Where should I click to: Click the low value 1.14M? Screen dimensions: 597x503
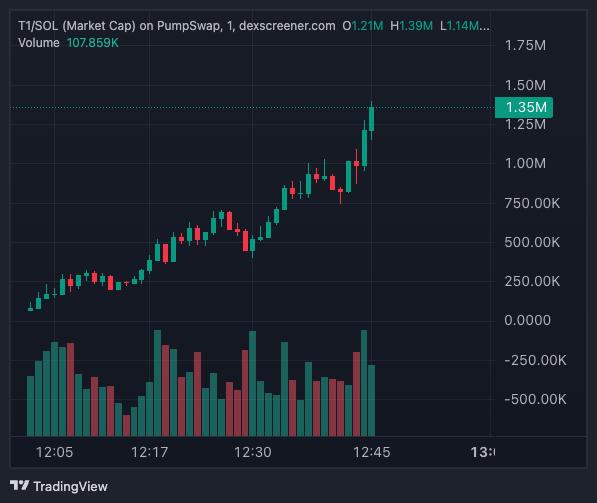(463, 26)
